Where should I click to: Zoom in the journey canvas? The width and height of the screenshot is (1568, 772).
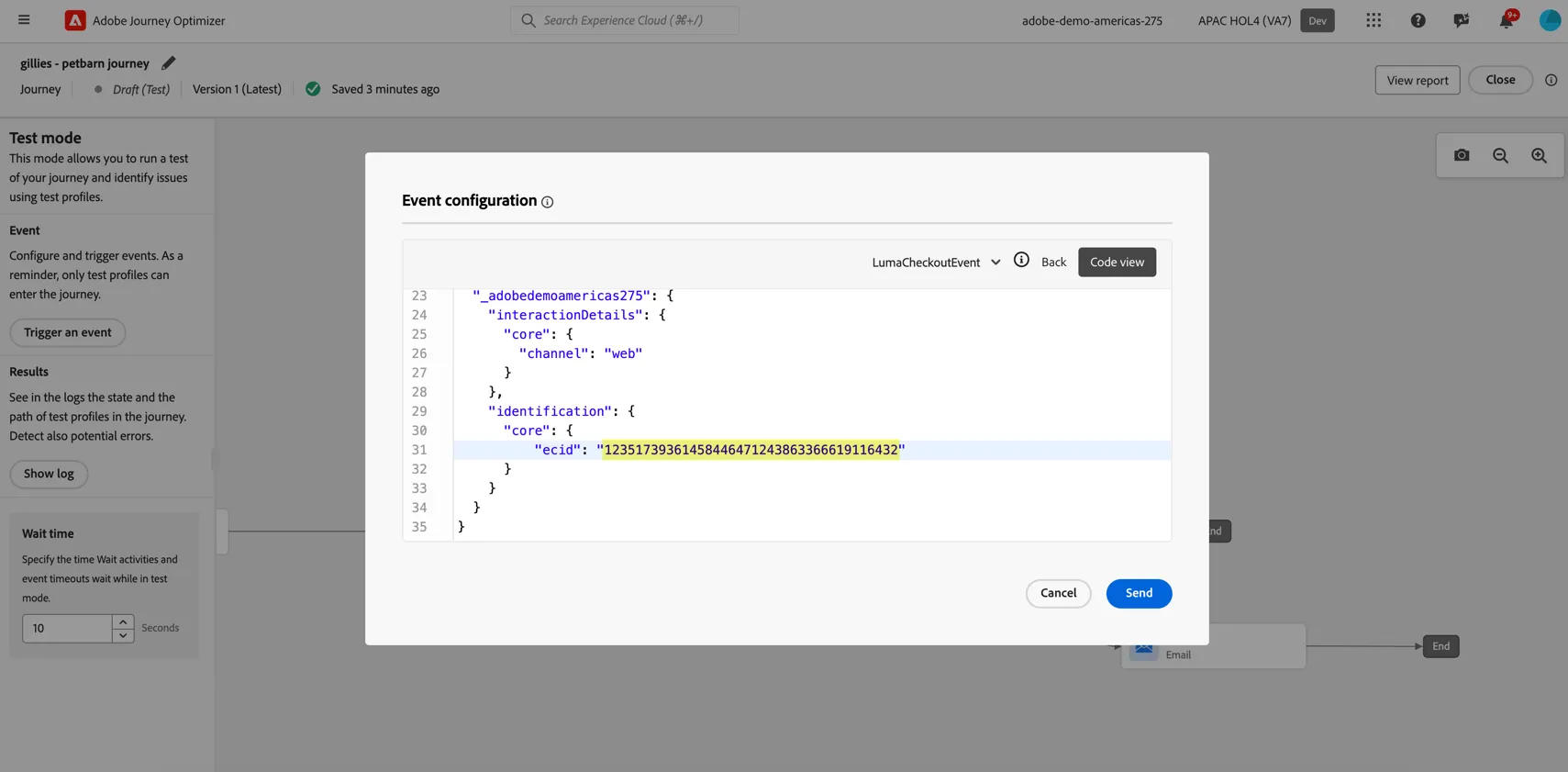coord(1539,156)
